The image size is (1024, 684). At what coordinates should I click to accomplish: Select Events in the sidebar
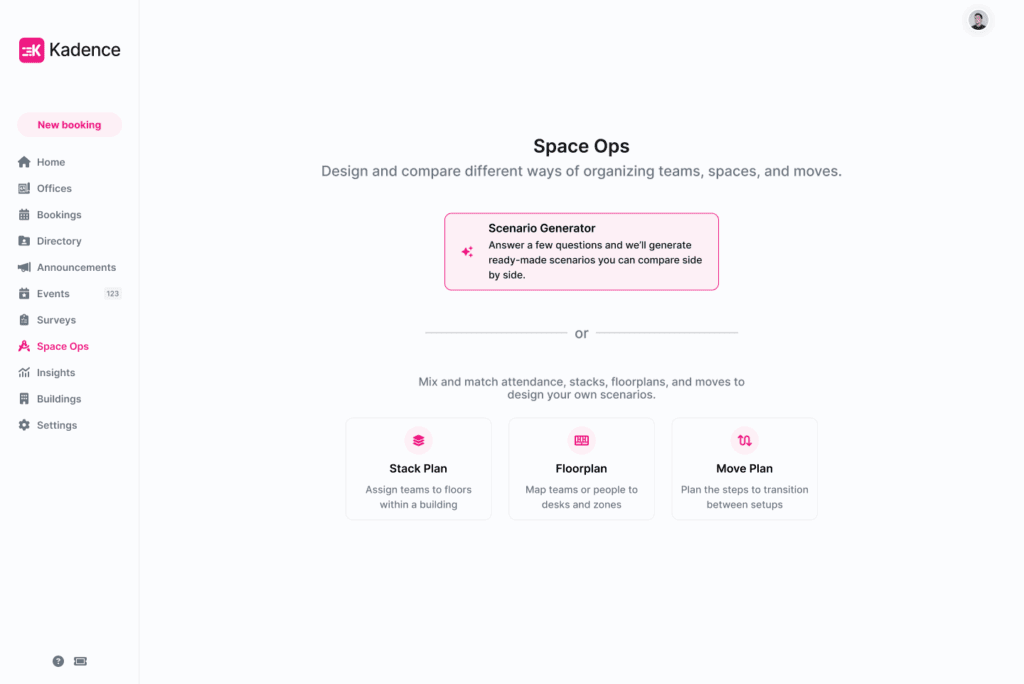pyautogui.click(x=53, y=294)
